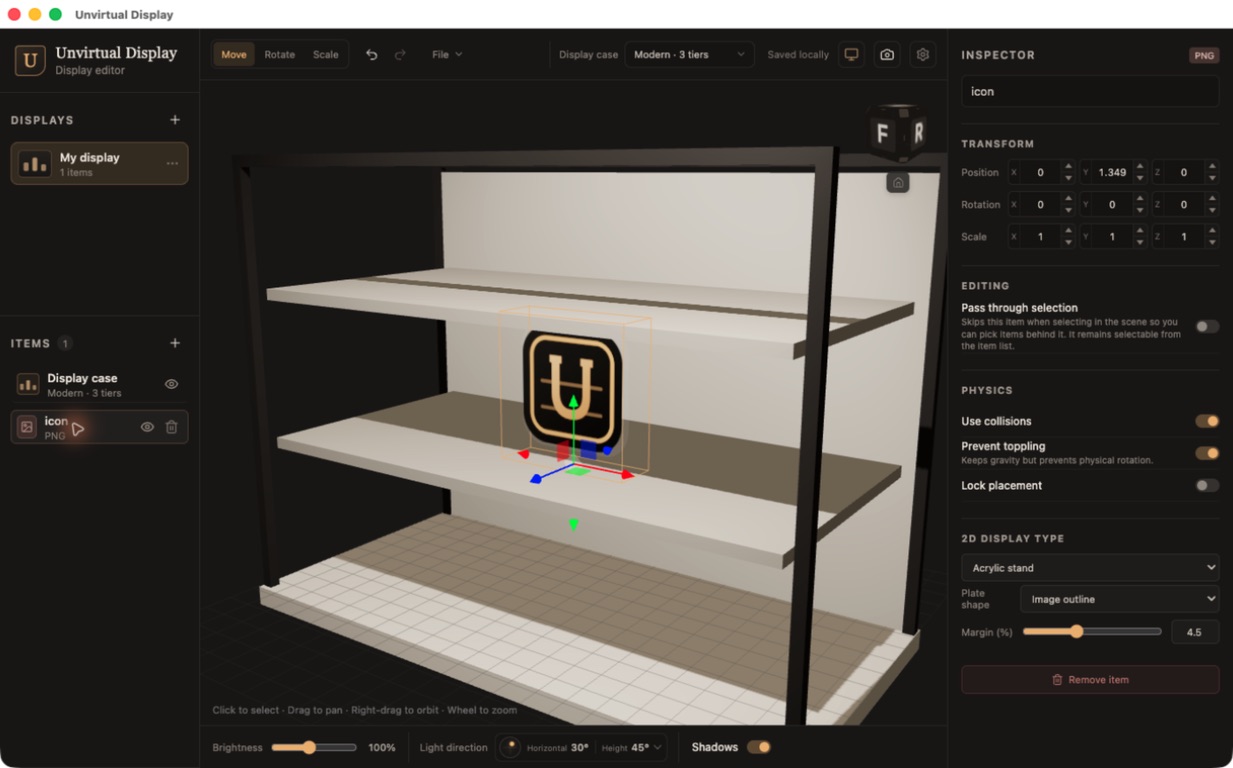Open the Acrylic stand display type dropdown
The image size is (1233, 768).
1090,567
